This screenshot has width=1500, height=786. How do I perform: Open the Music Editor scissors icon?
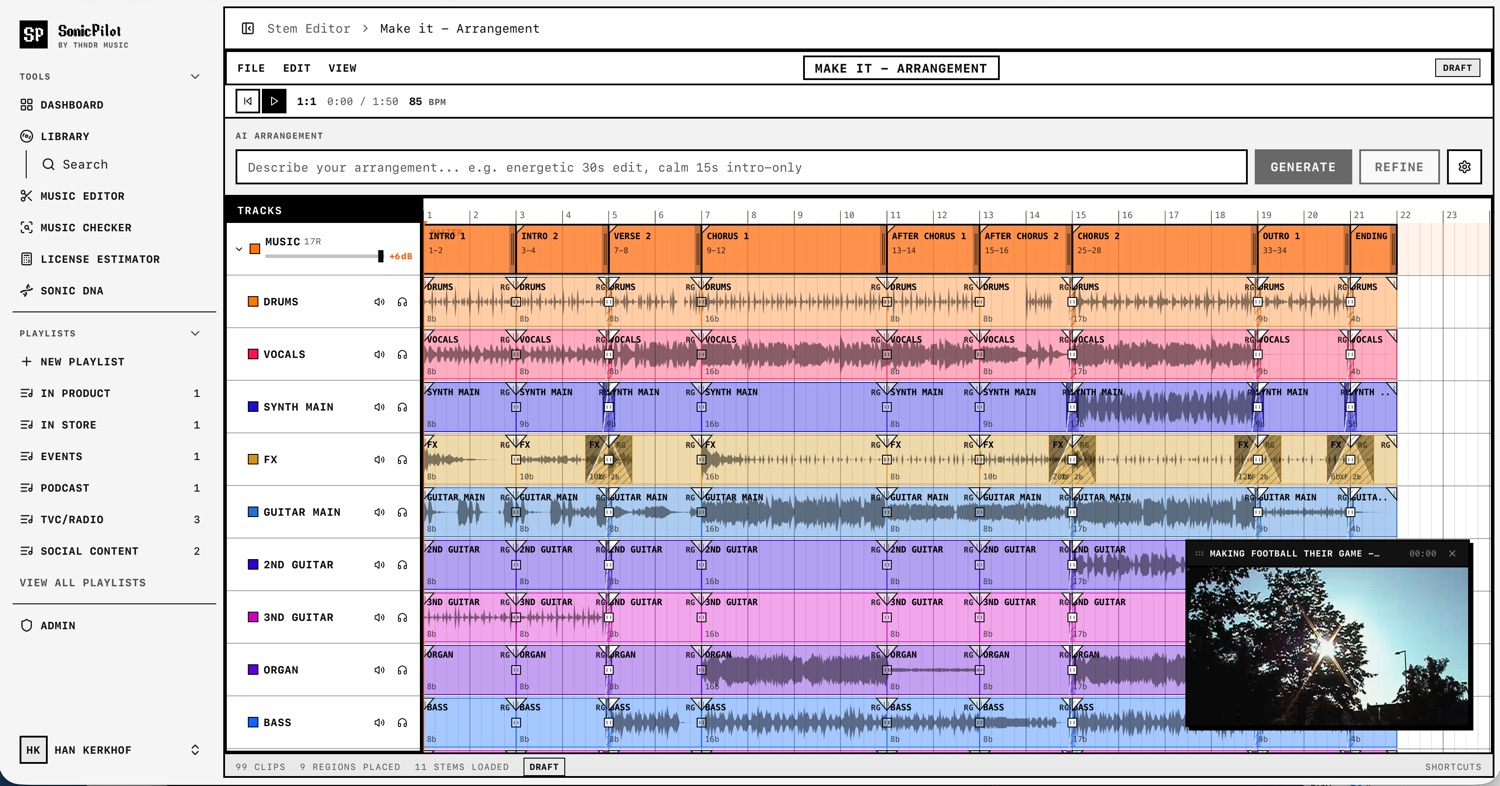point(27,196)
